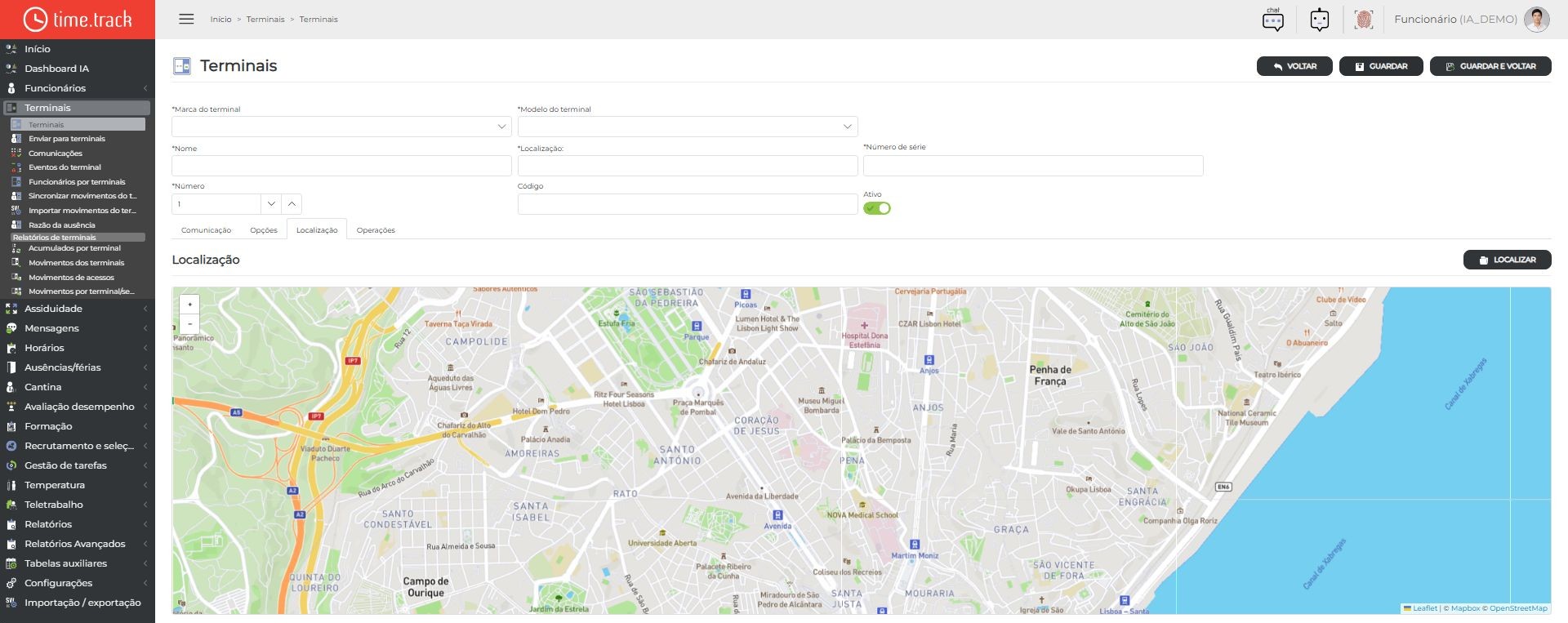
Task: Open the Marca do terminal dropdown
Action: tap(341, 127)
